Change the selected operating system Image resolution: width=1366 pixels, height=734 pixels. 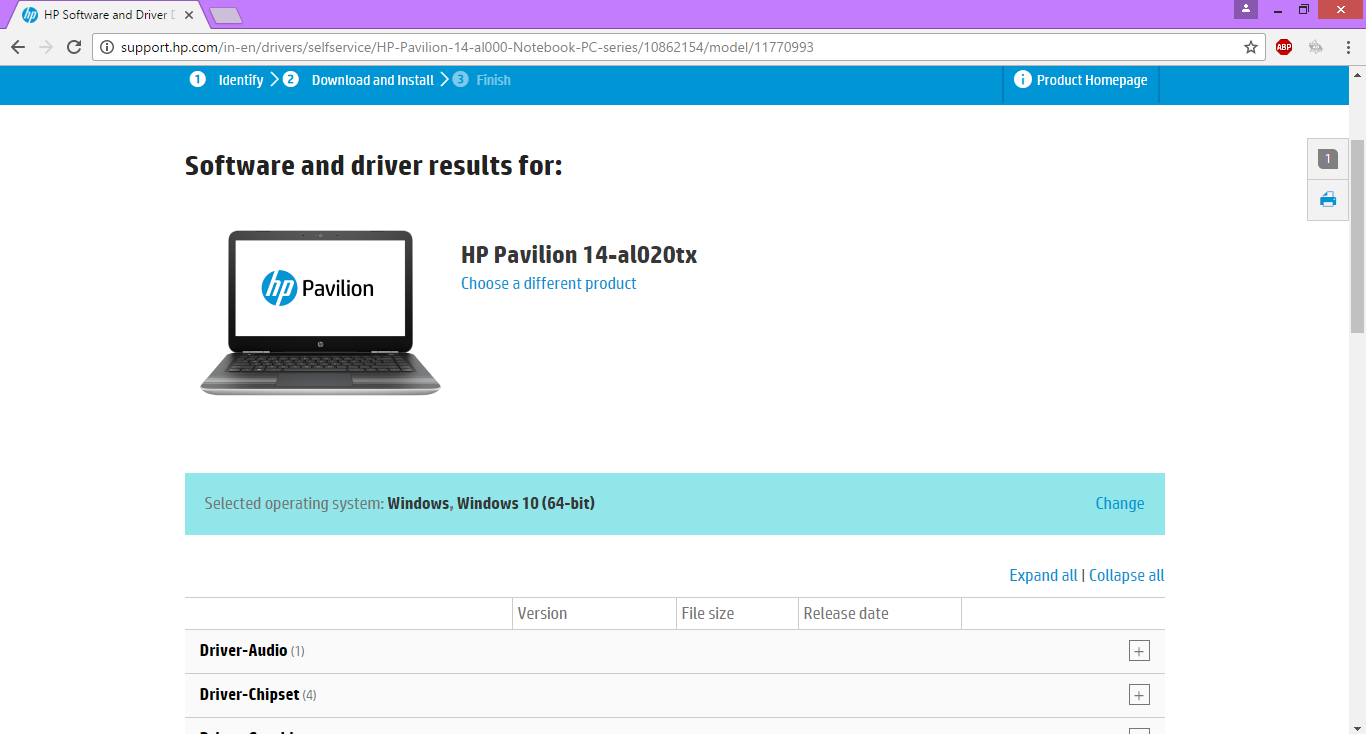point(1120,503)
